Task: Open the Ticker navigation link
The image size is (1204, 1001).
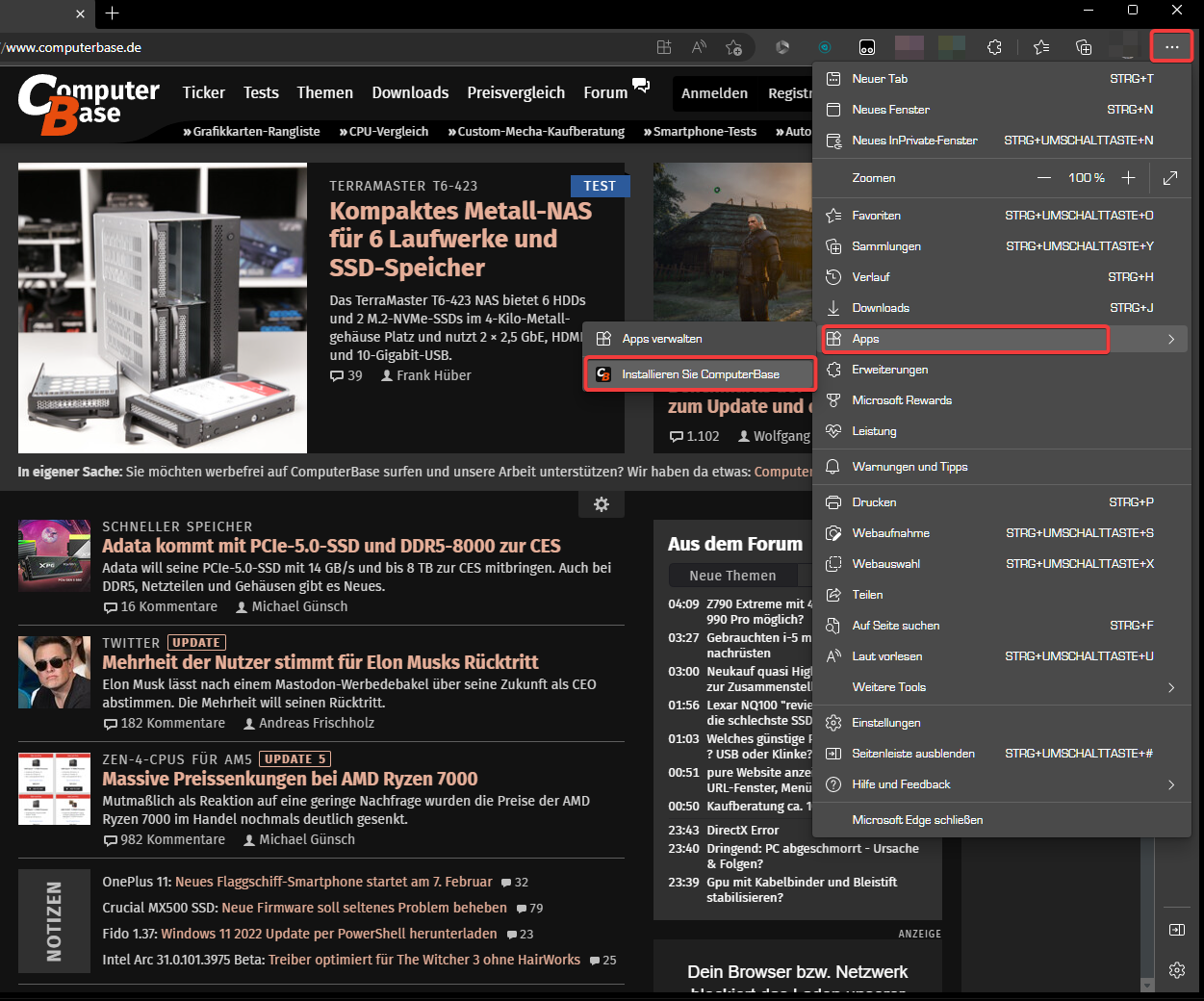Action: pyautogui.click(x=204, y=92)
